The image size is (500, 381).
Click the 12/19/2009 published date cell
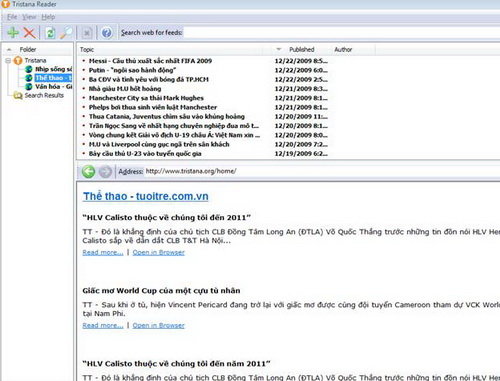click(x=301, y=154)
